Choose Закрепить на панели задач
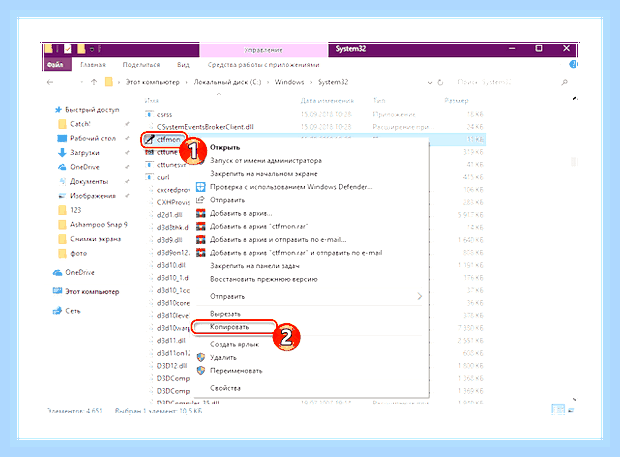The width and height of the screenshot is (620, 457). click(255, 266)
